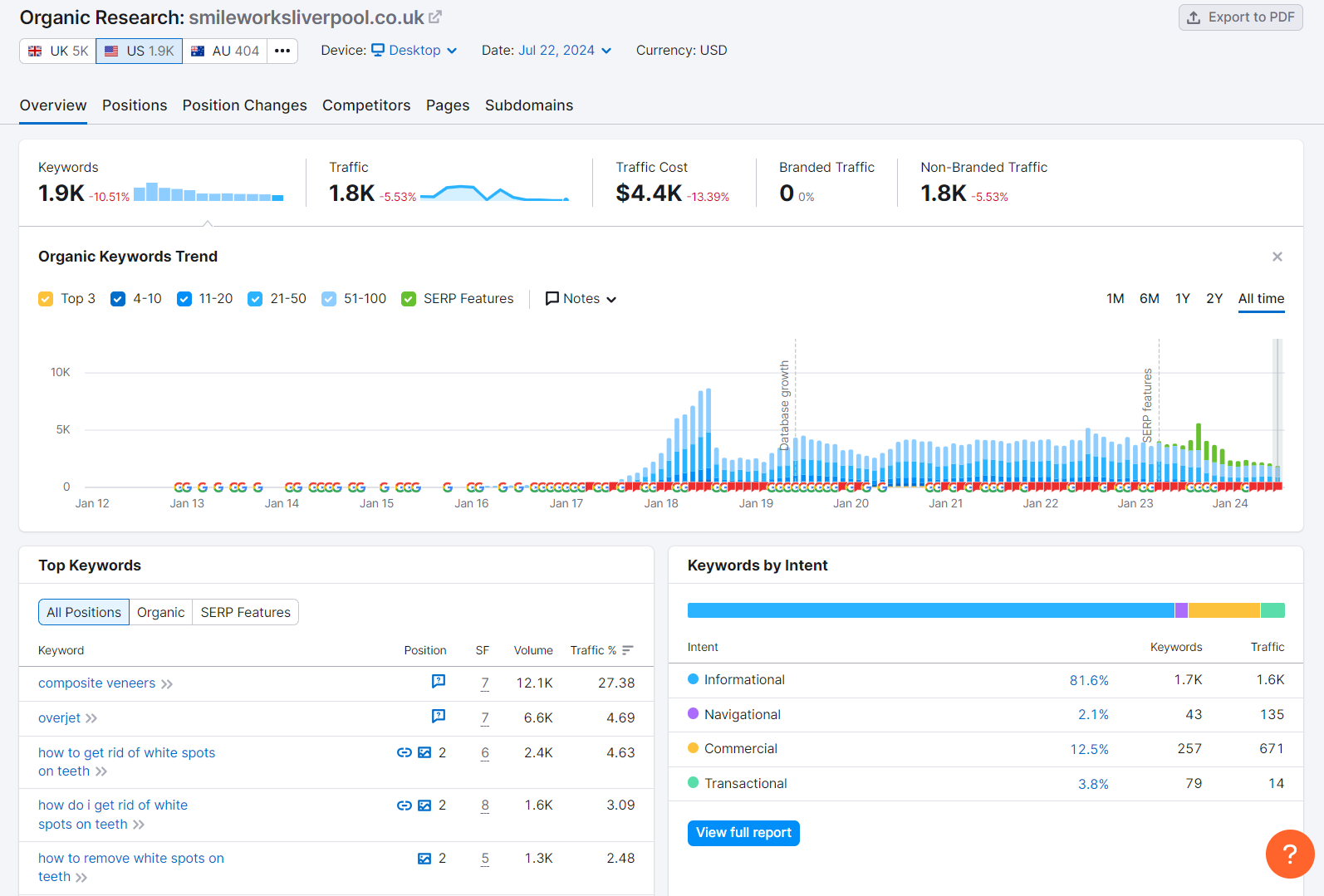Click the UK flag database button
The height and width of the screenshot is (896, 1324).
click(58, 51)
